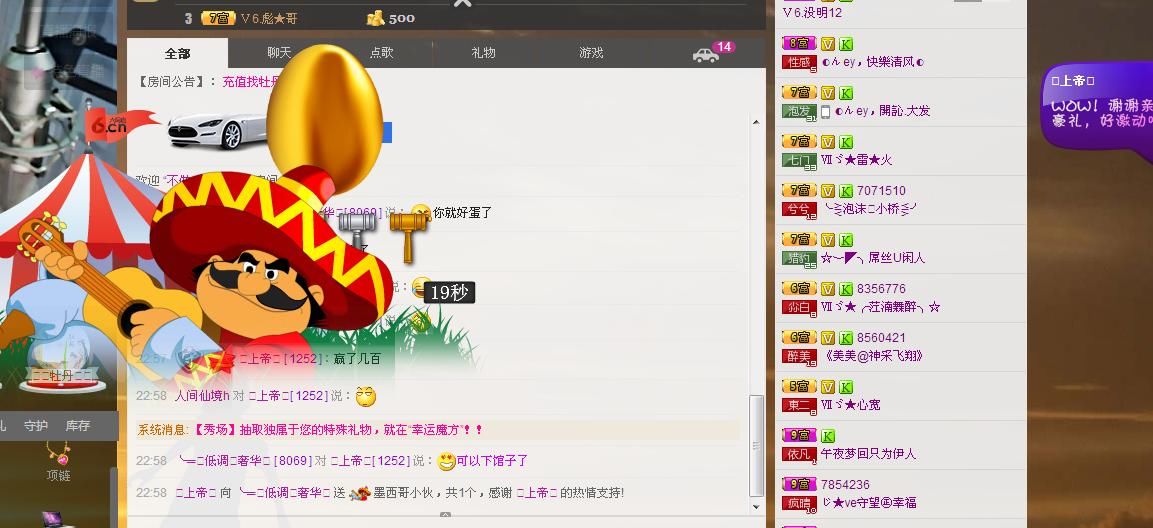The image size is (1153, 528).
Task: Click the smiley emoji before 可以下馆子了
Action: (x=446, y=461)
